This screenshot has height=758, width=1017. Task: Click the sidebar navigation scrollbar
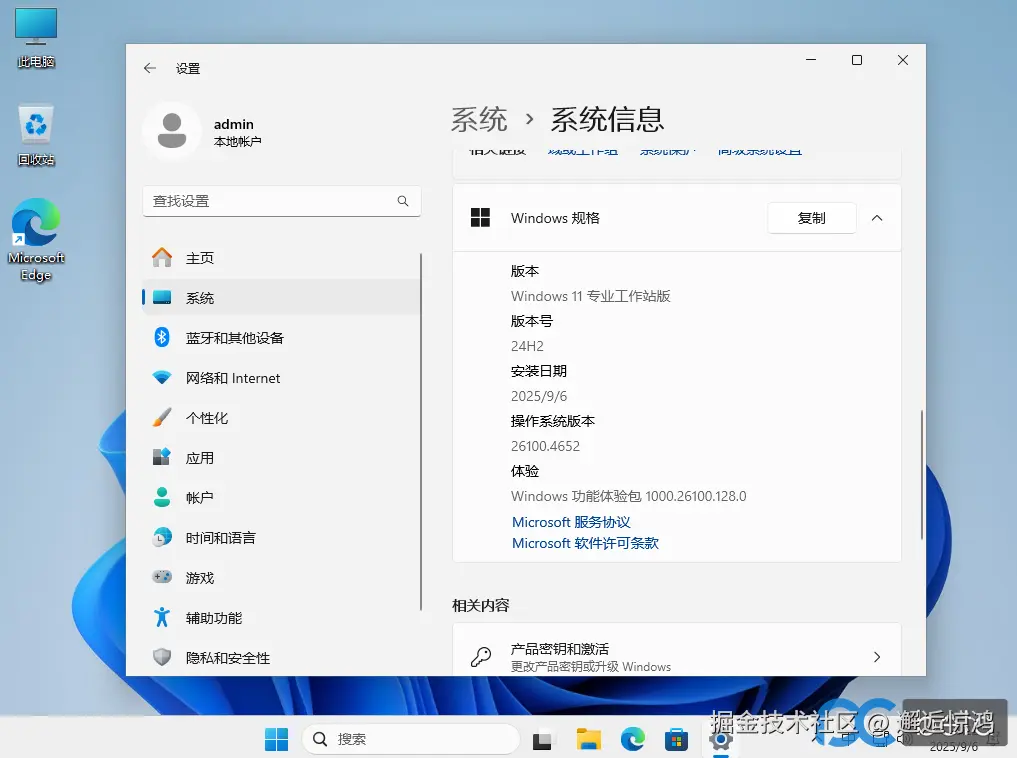[x=421, y=431]
